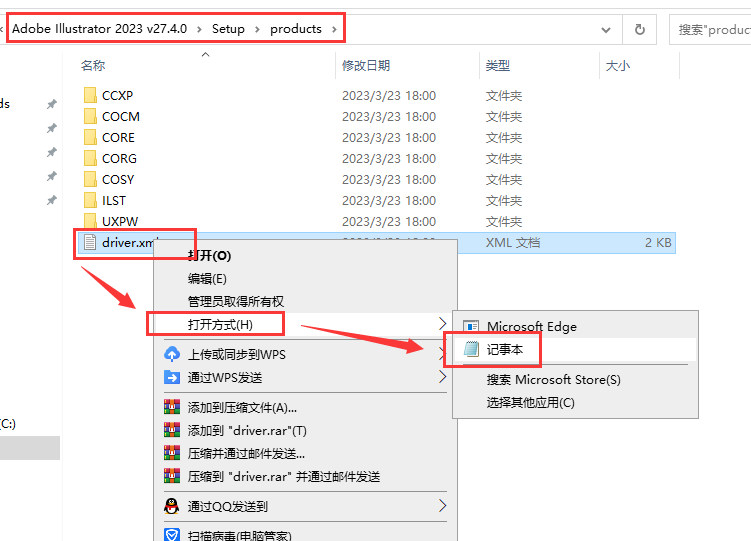Expand the chevron after Adobe Illustrator 2023 v27.4.0

199,29
